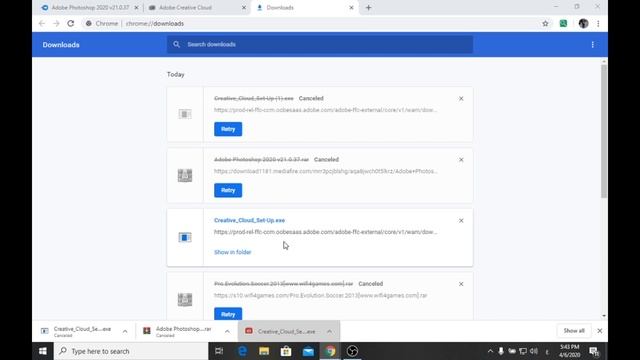Open the network tray icon

[x=523, y=351]
